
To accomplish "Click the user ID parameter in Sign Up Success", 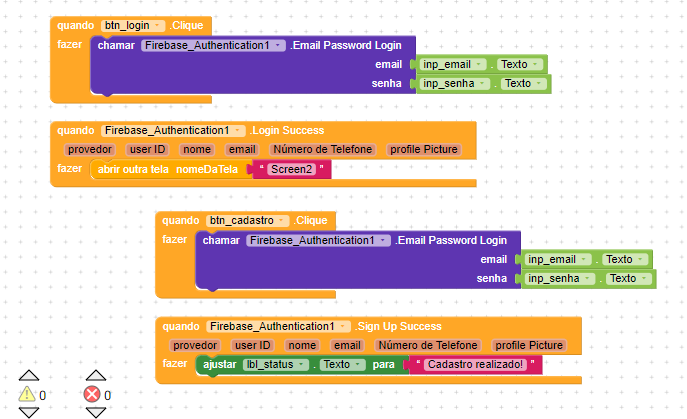I will coord(253,345).
